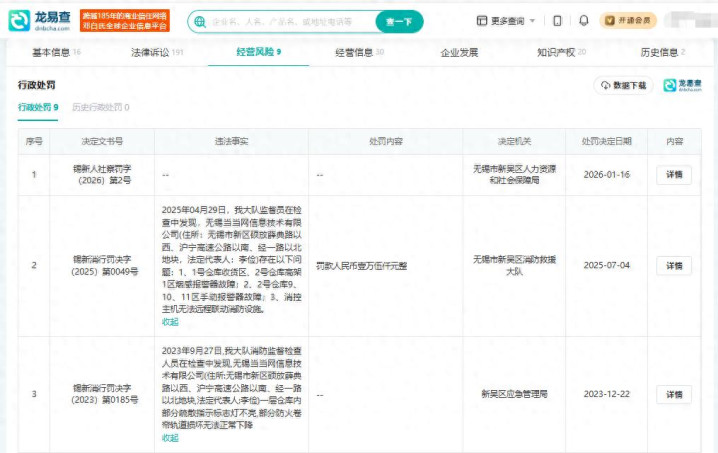Image resolution: width=718 pixels, height=453 pixels.
Task: Open 详情 for the 2026-01-16 penalty
Action: click(x=673, y=175)
